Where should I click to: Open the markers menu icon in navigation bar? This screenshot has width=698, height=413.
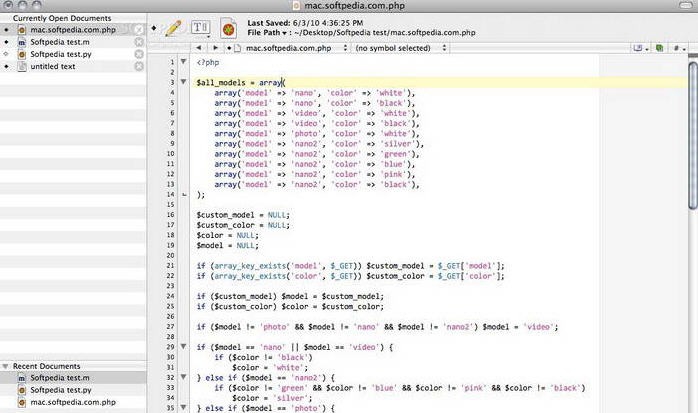640,48
